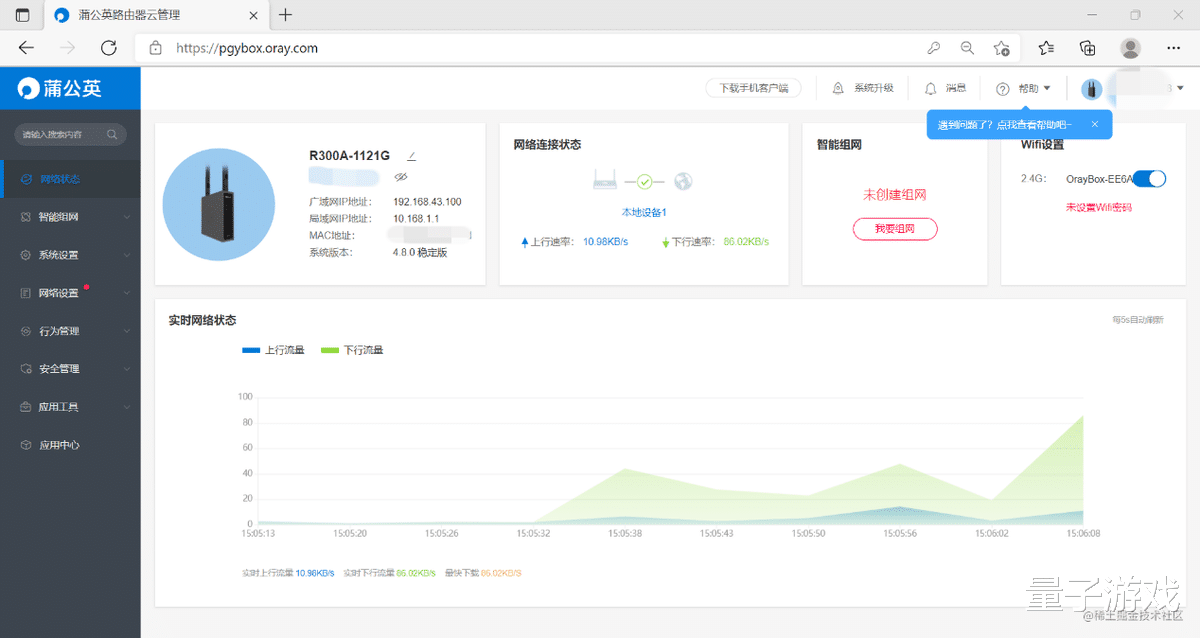The height and width of the screenshot is (638, 1200).
Task: Click the system upgrade bell icon
Action: [x=838, y=88]
